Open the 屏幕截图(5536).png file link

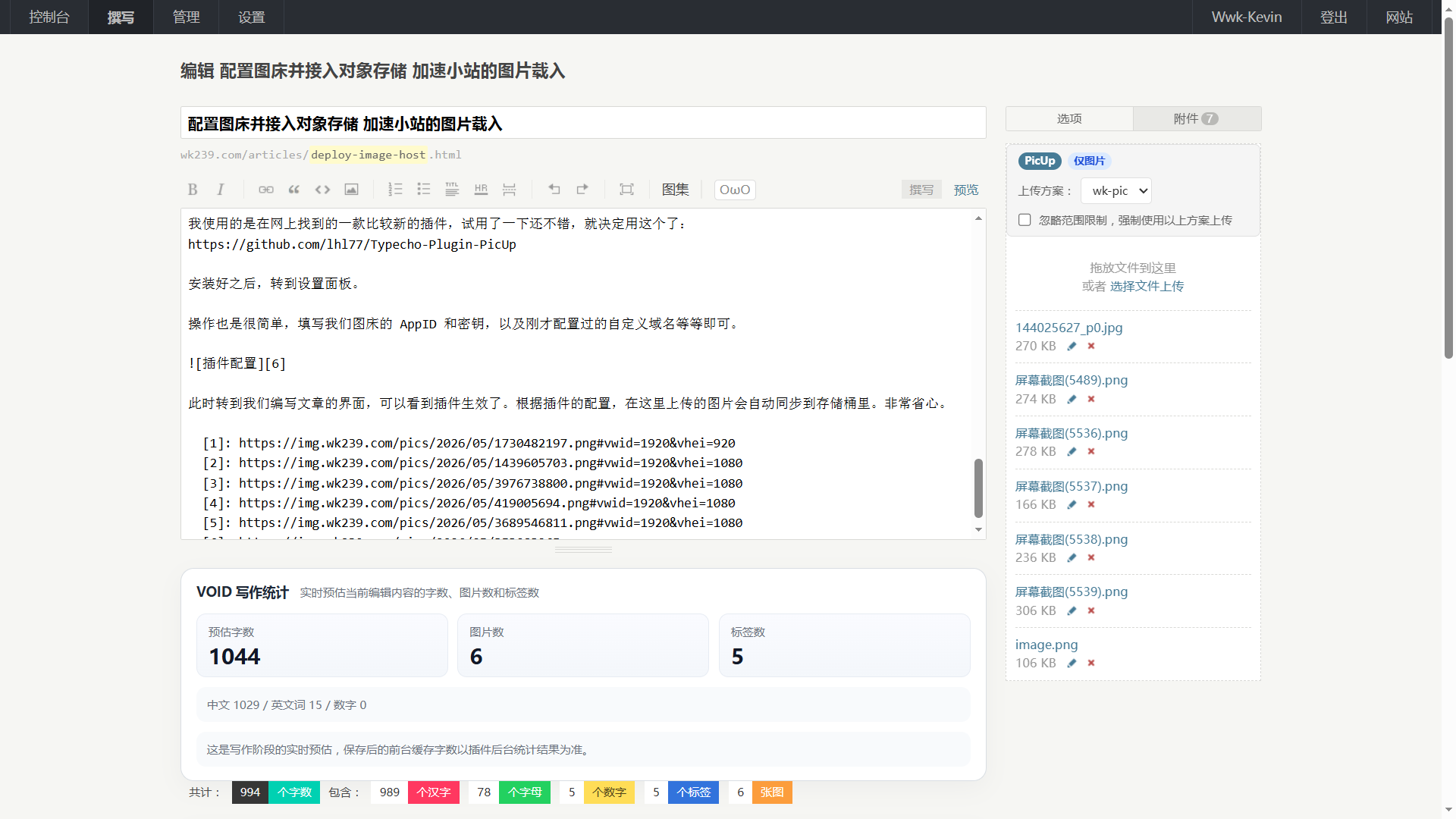tap(1072, 433)
